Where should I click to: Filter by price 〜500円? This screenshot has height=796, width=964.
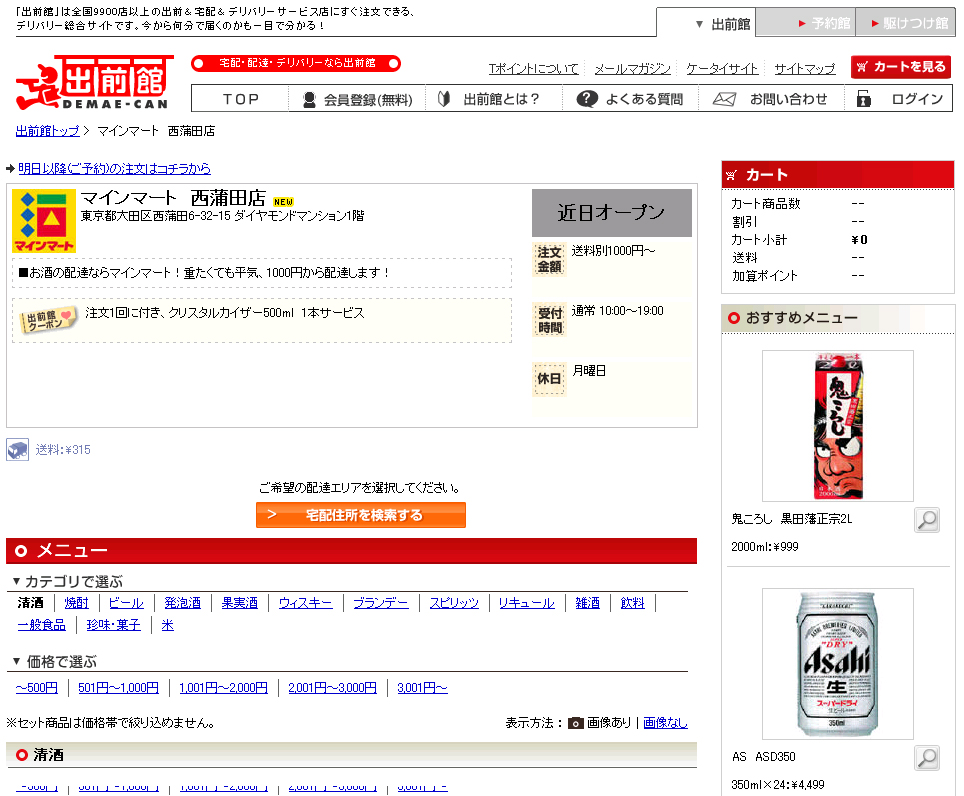click(37, 688)
